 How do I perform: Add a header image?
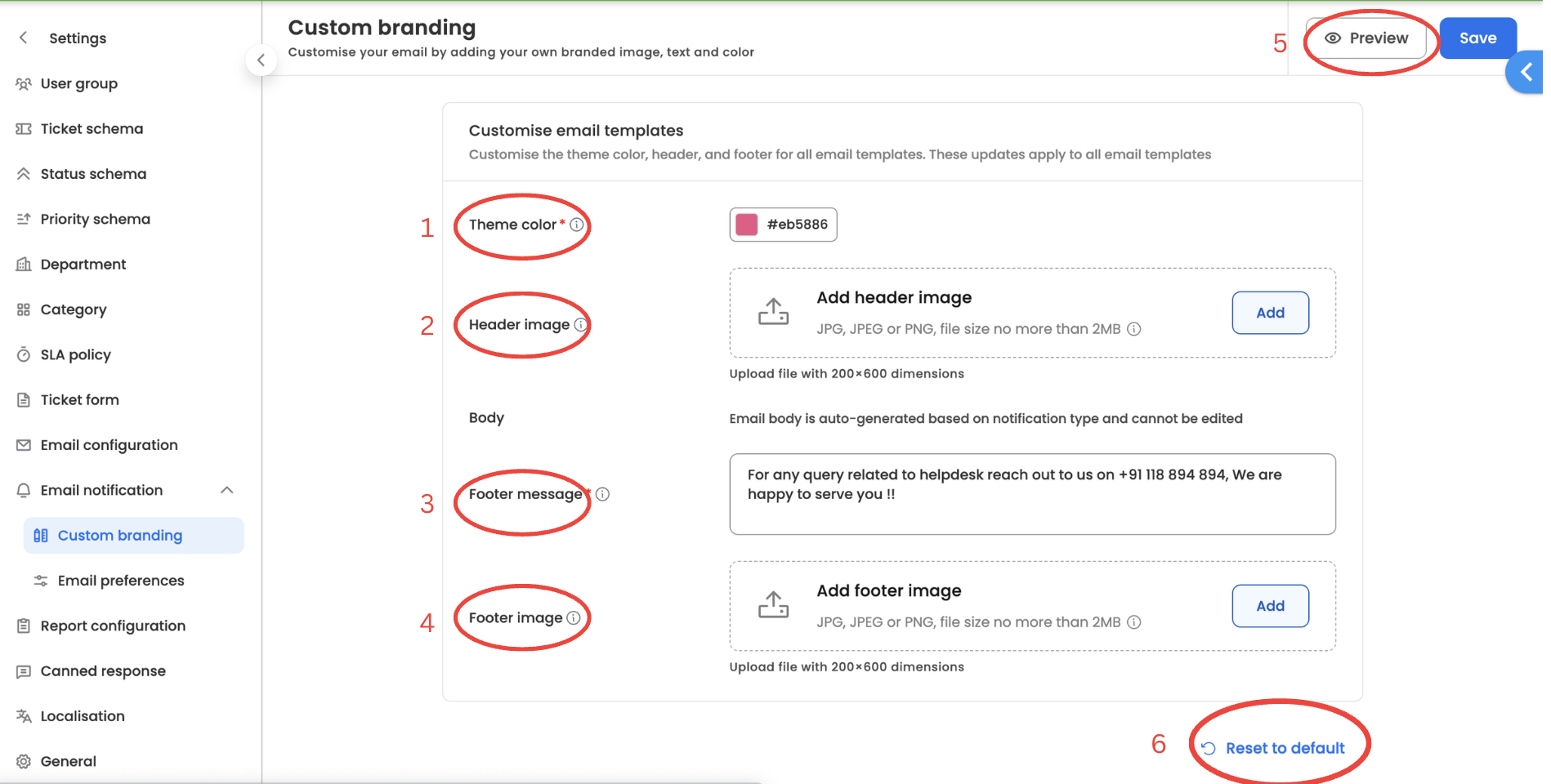1270,313
